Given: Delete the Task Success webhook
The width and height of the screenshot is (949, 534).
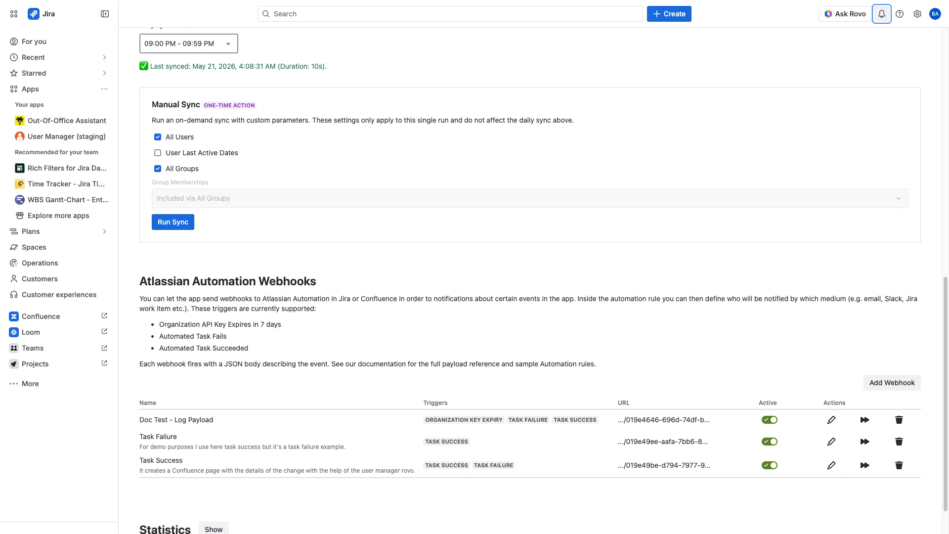Looking at the screenshot, I should click(x=899, y=465).
